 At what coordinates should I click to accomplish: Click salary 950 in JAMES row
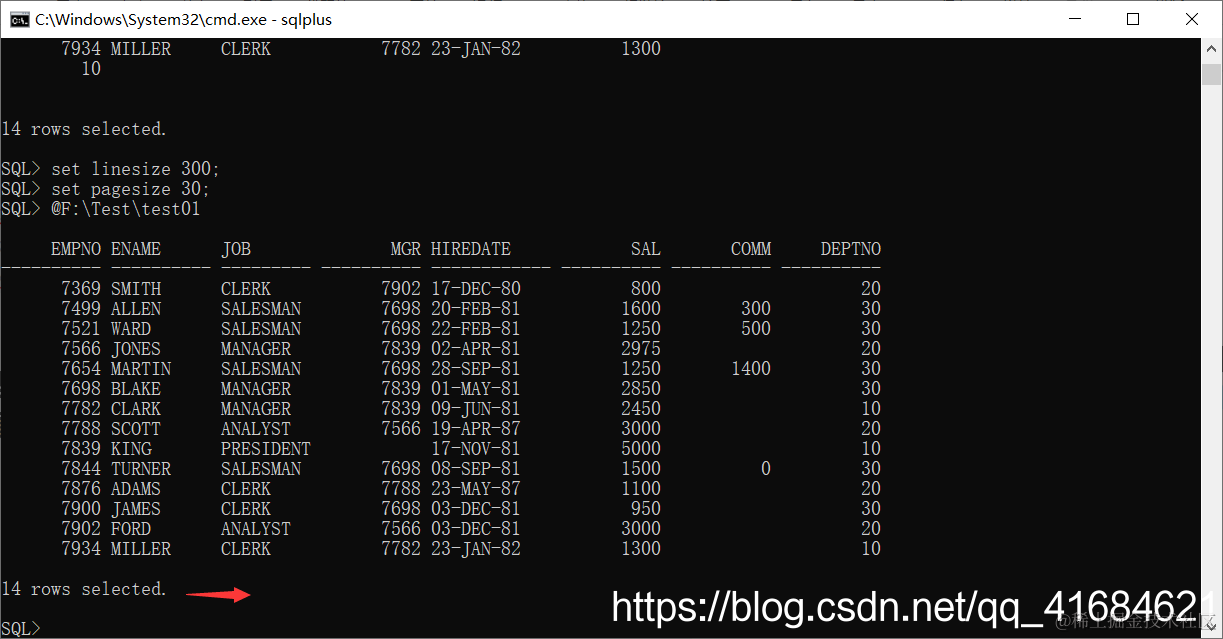[x=646, y=509]
